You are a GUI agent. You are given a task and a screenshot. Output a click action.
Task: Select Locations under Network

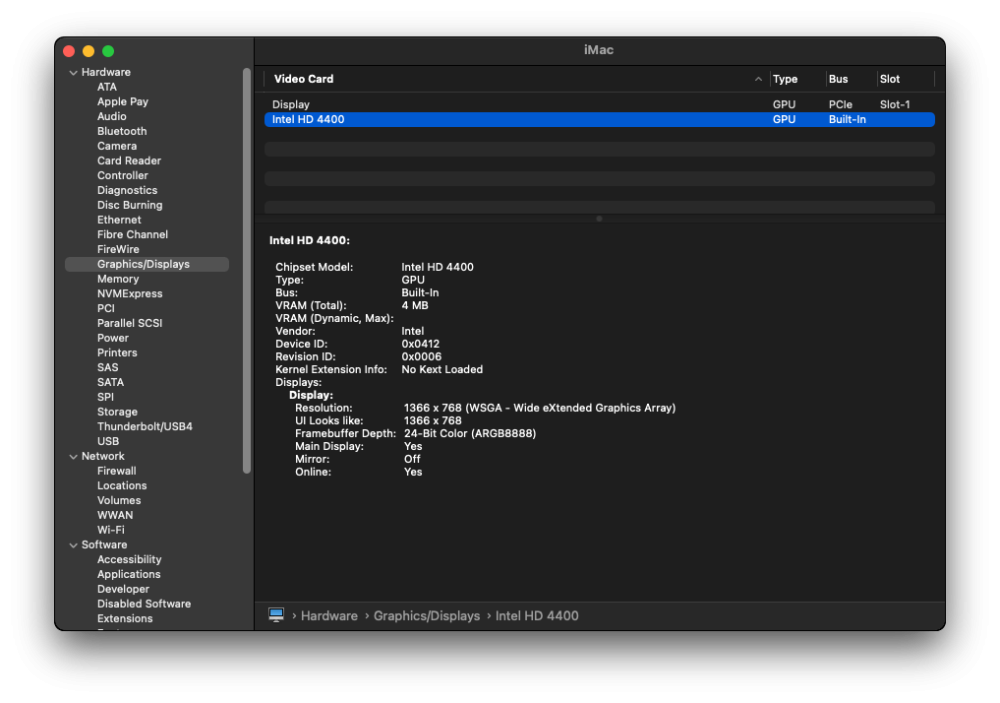[122, 485]
